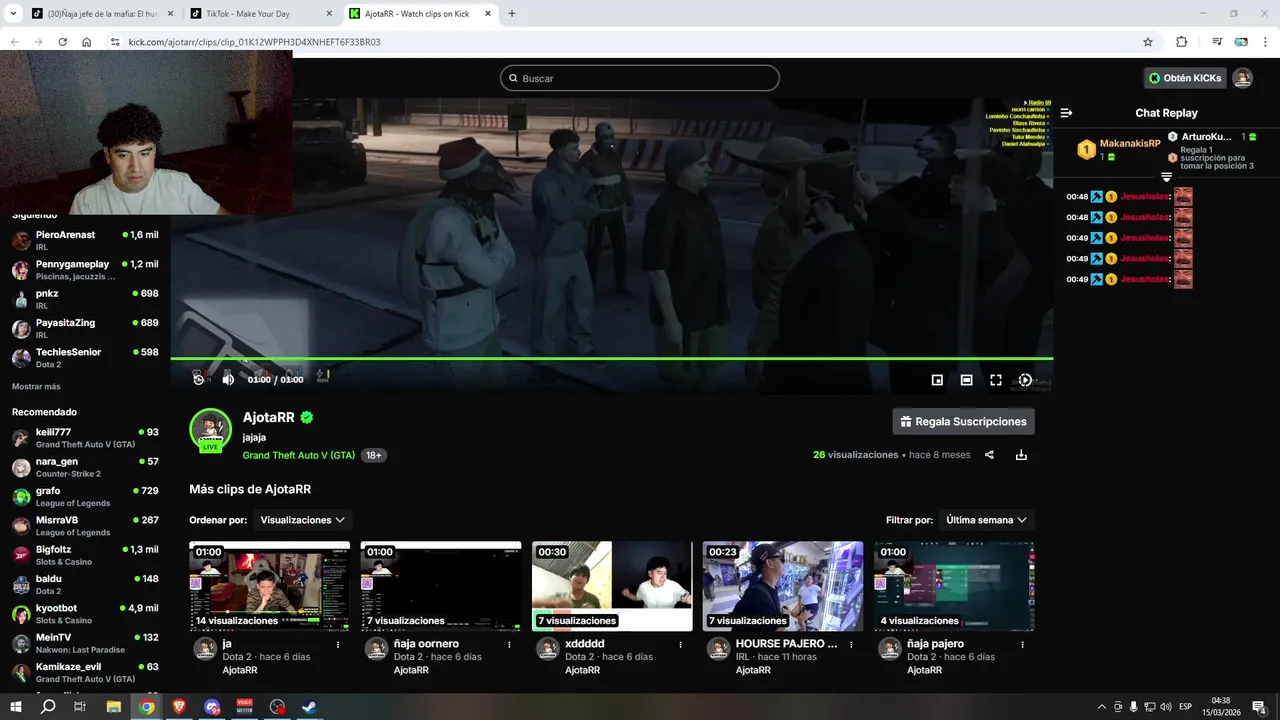Select the AjotaRR - Watch clips on Kick tab
Image resolution: width=1280 pixels, height=720 pixels.
coord(420,14)
